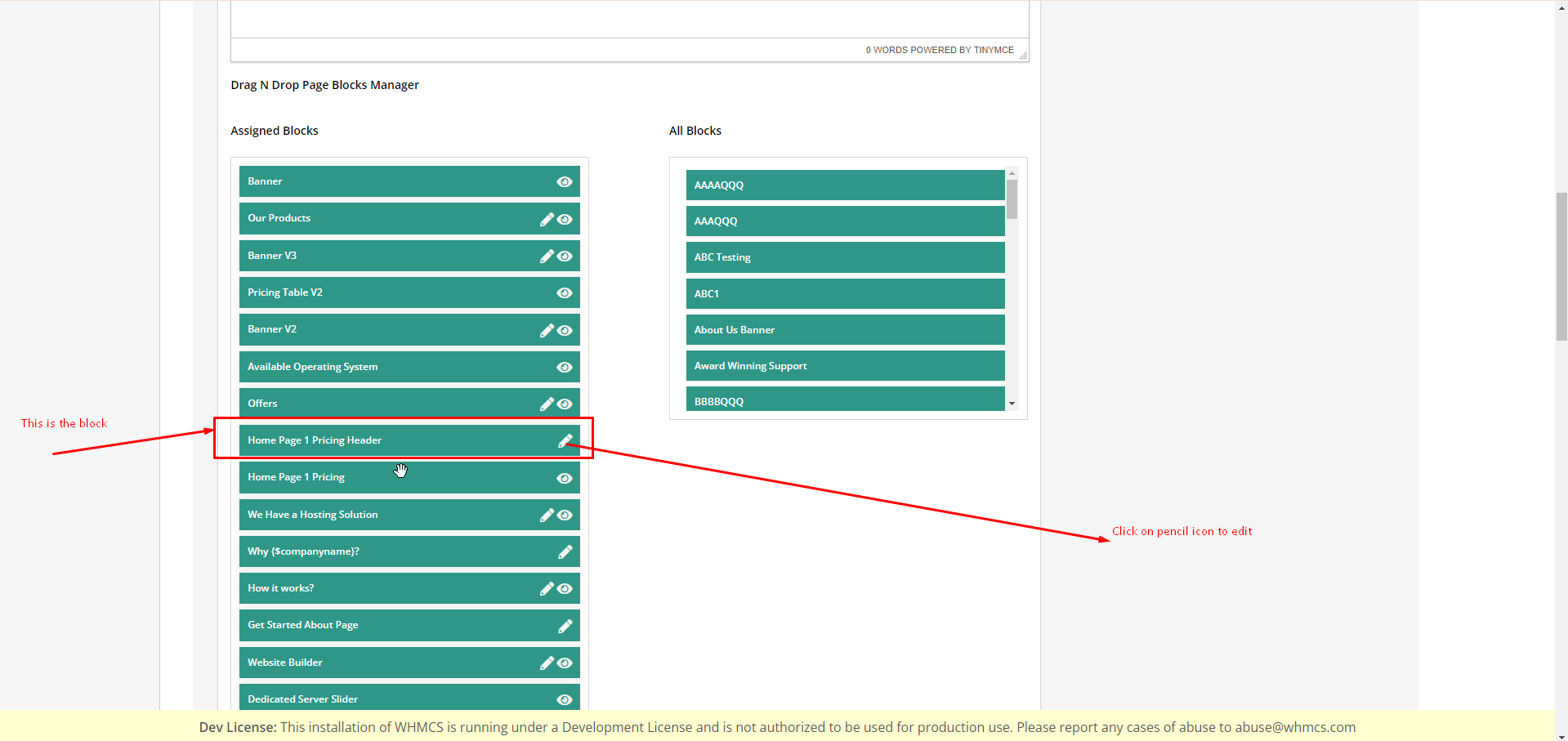Image resolution: width=1568 pixels, height=741 pixels.
Task: Toggle visibility of the Banner block
Action: click(x=565, y=182)
